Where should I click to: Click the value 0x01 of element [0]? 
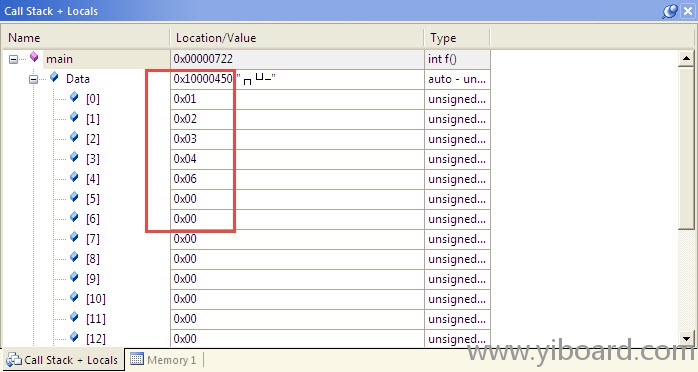(x=185, y=99)
